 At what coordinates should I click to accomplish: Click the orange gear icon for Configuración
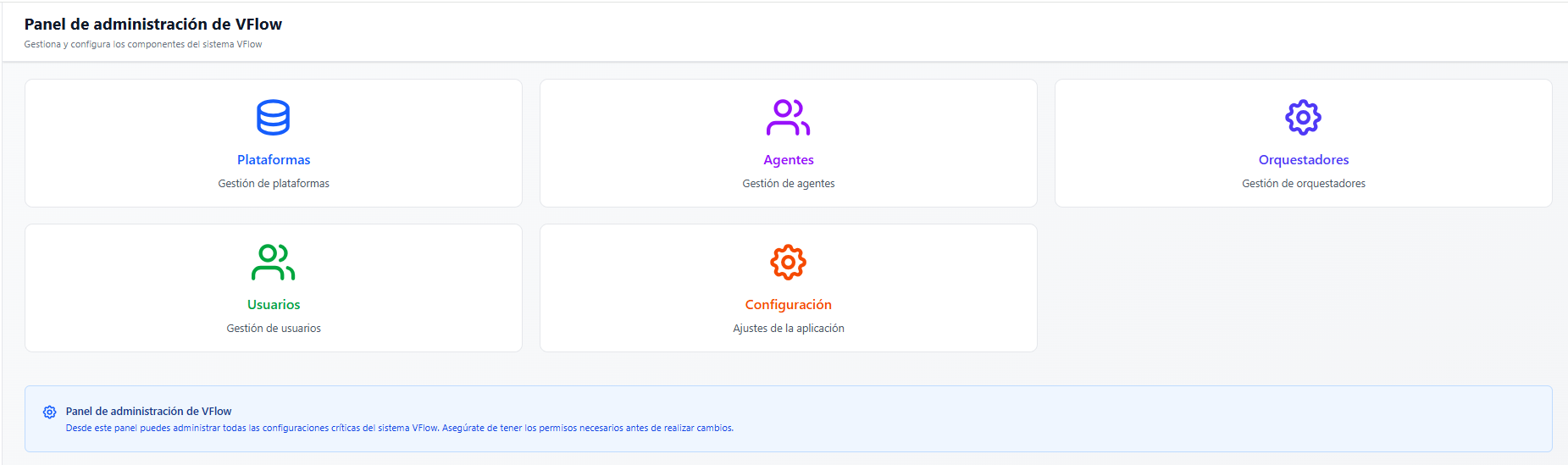(788, 263)
